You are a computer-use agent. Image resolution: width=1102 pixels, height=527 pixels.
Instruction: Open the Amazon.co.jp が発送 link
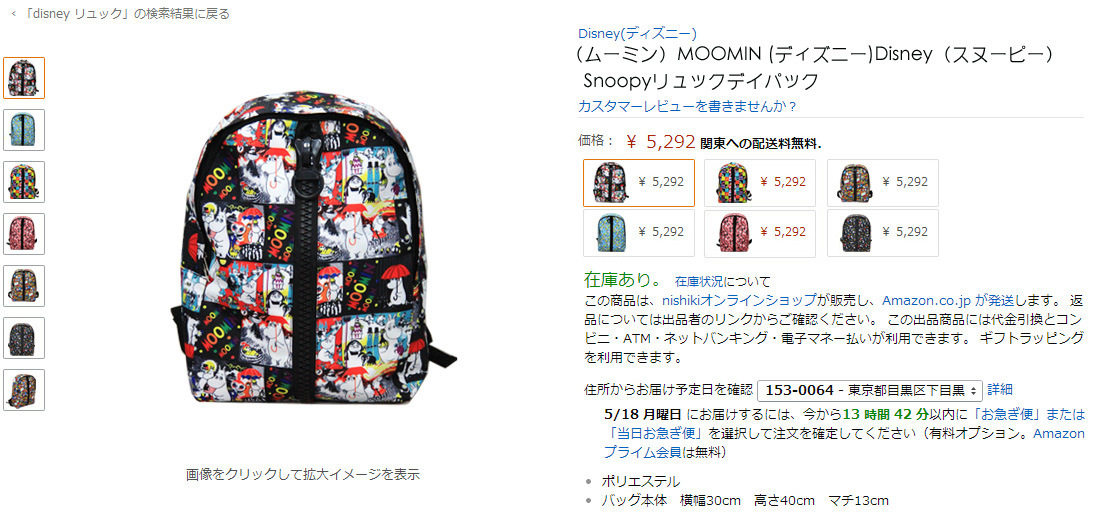(x=948, y=301)
